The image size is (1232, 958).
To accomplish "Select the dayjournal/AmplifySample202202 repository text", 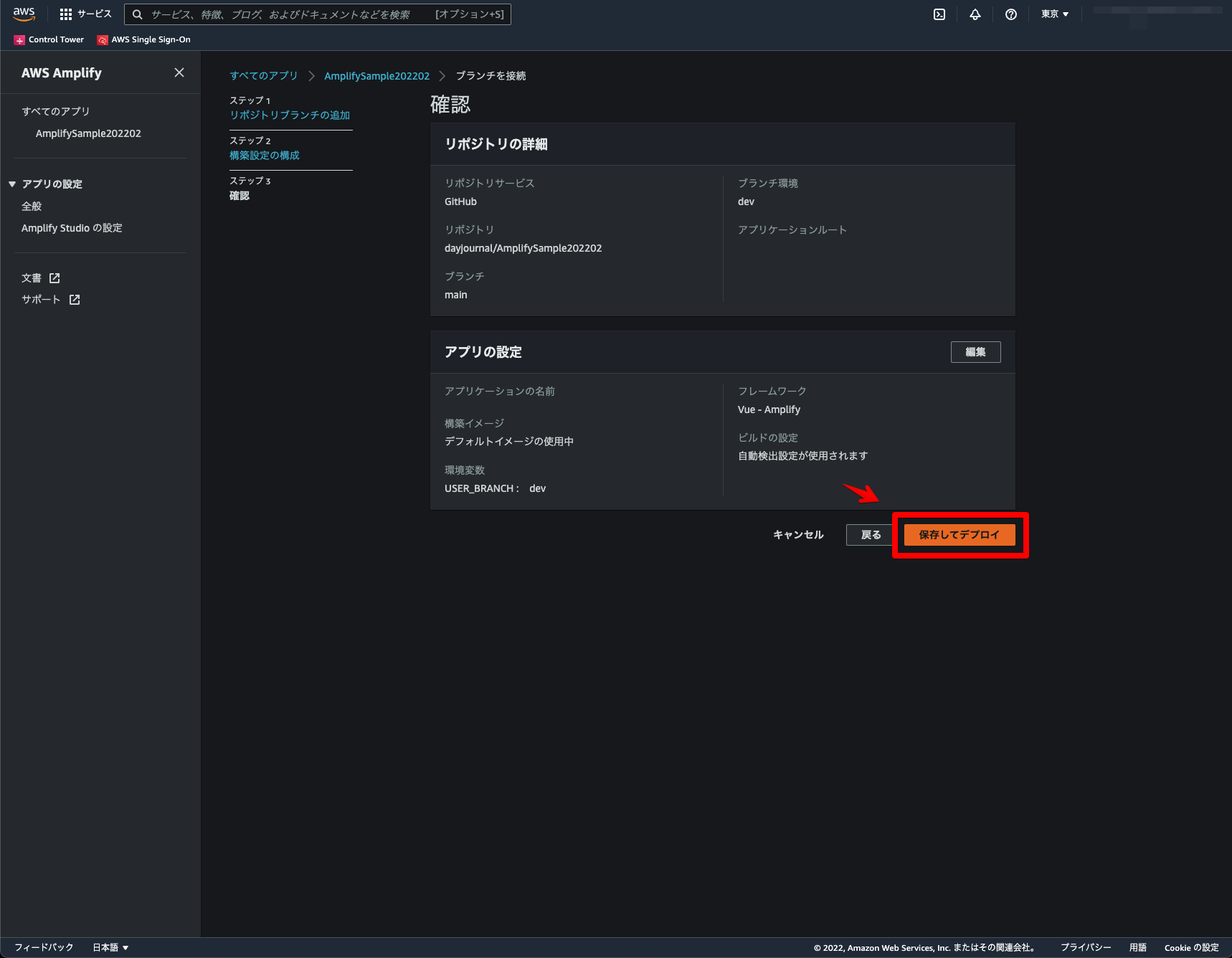I will click(x=523, y=248).
